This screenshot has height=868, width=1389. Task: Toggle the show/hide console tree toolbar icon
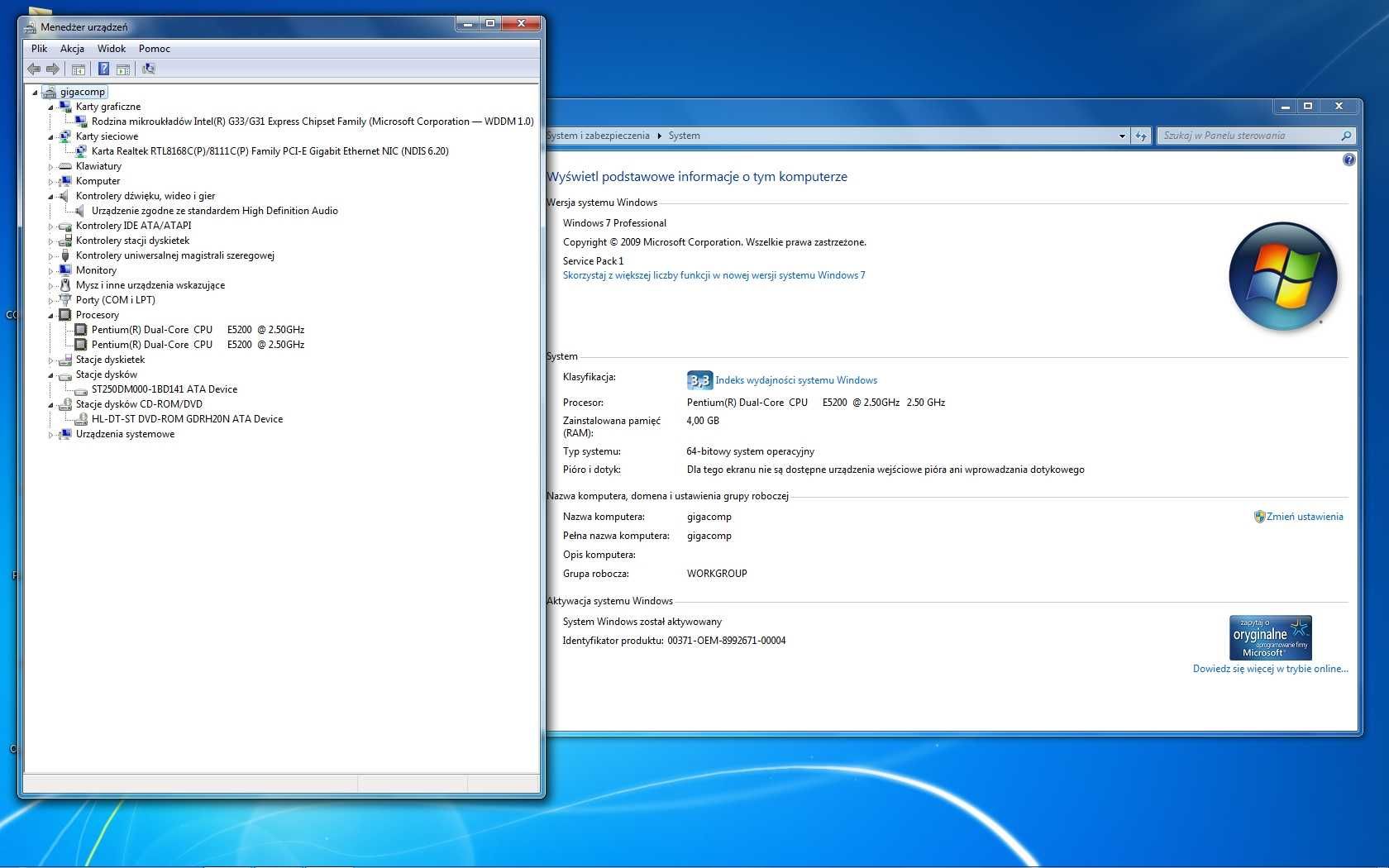click(x=79, y=69)
